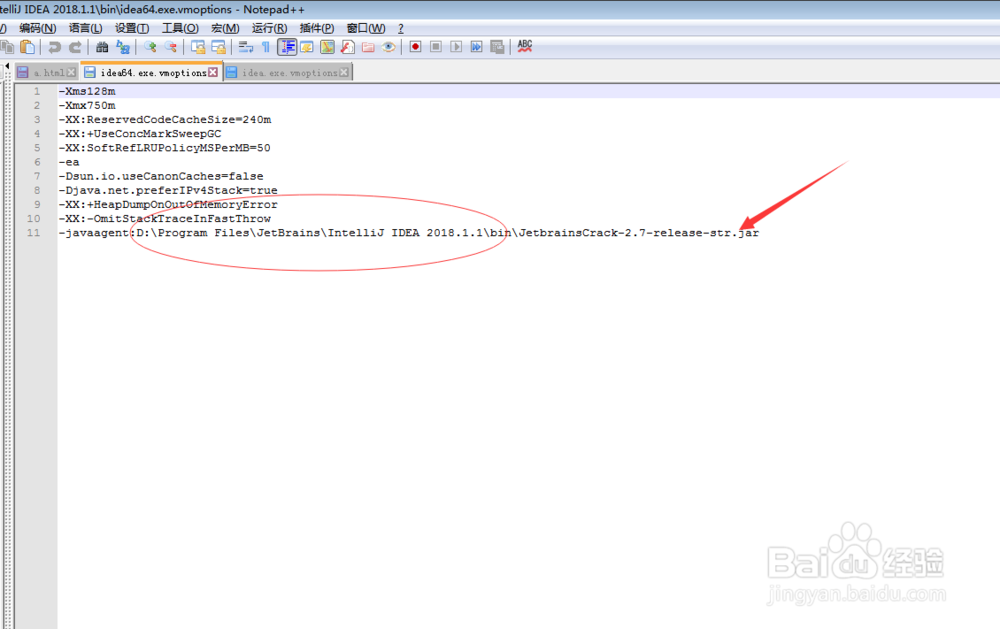The height and width of the screenshot is (629, 1000).
Task: Toggle synchronized vertical scrolling
Action: (x=198, y=47)
